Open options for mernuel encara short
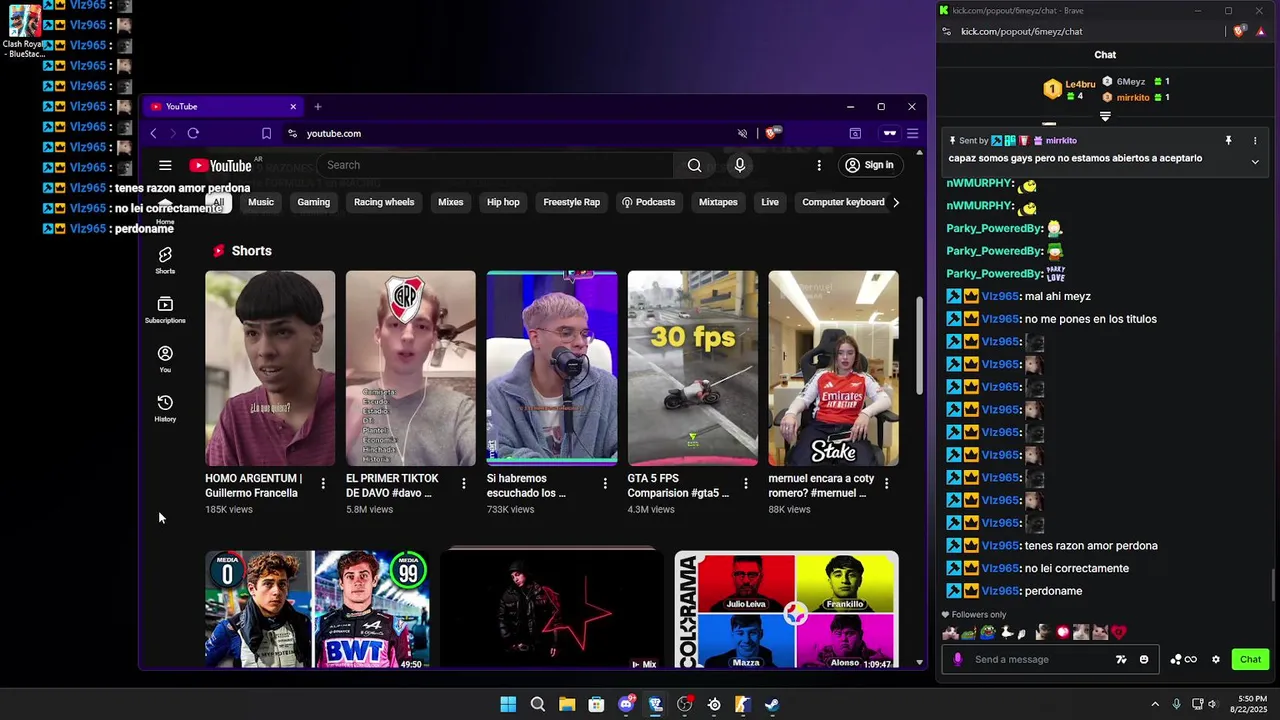Image resolution: width=1280 pixels, height=720 pixels. [x=886, y=483]
